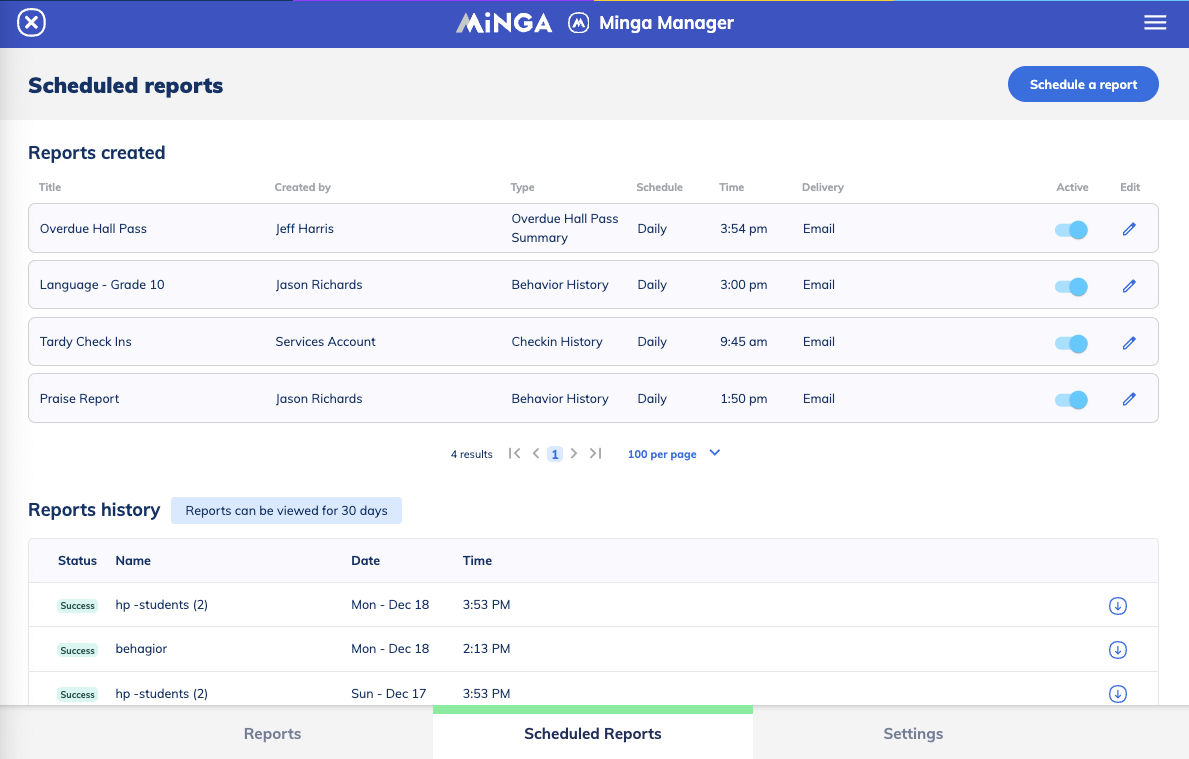
Task: Turn off the Praise Report schedule
Action: pyautogui.click(x=1071, y=398)
